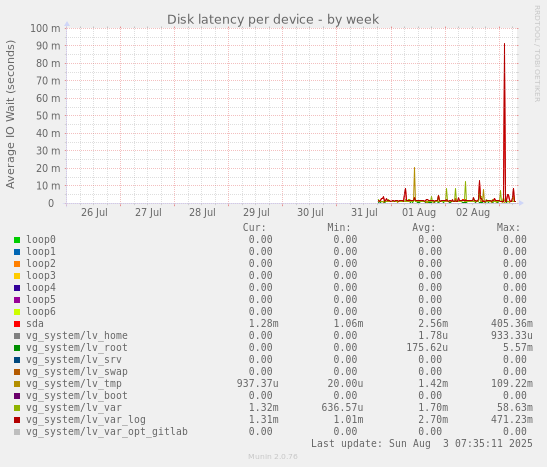Viewport: 547px width, 467px height.
Task: Click the lv_tmp max value '109.22m'
Action: tap(512, 384)
